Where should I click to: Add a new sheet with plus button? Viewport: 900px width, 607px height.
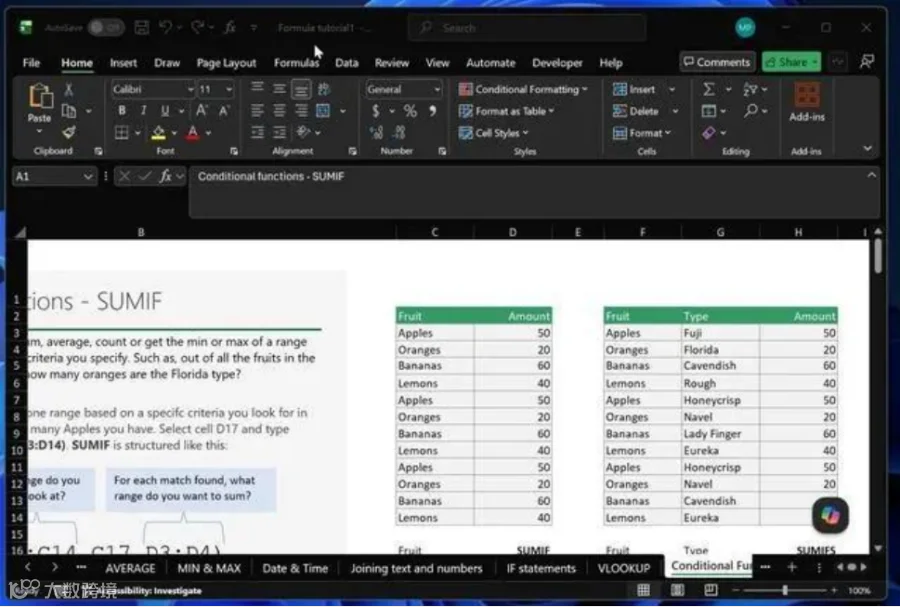click(792, 567)
